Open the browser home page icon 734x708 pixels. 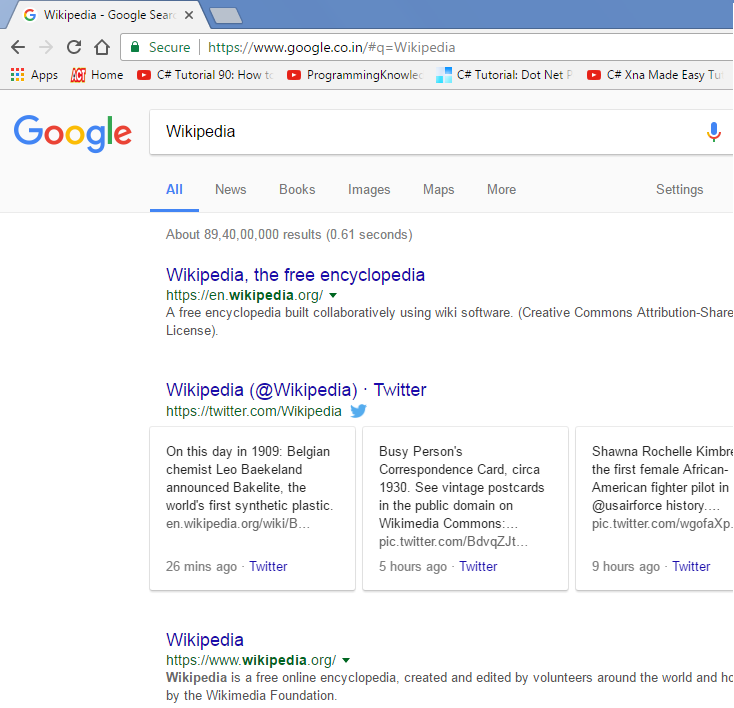point(102,47)
